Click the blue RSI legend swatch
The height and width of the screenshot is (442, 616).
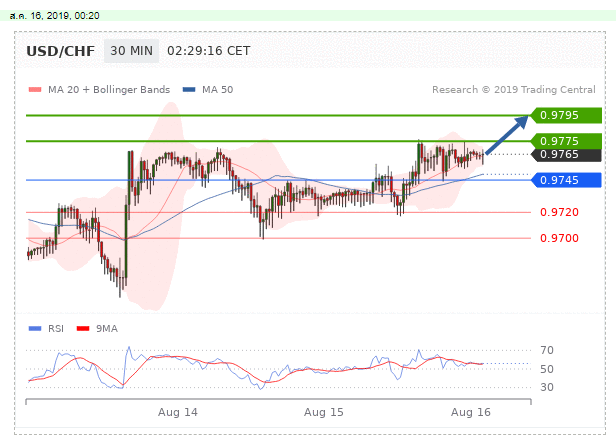click(x=35, y=328)
